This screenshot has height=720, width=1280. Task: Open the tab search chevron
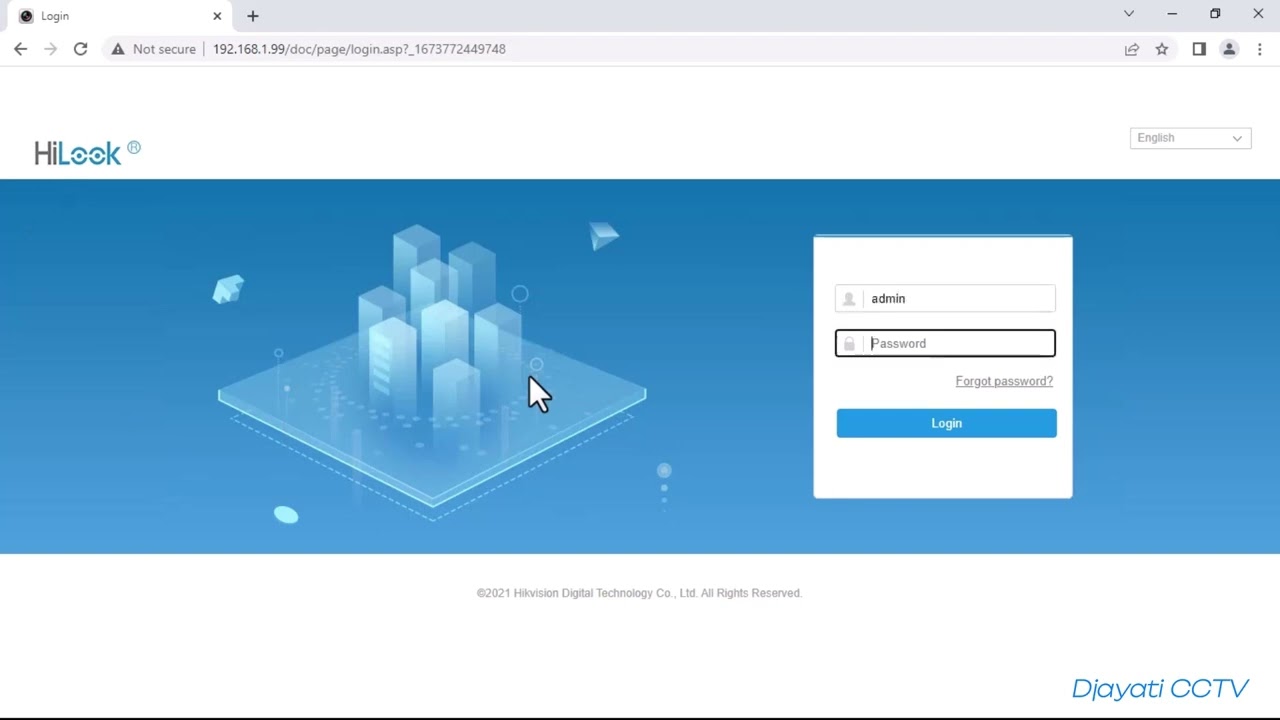(x=1129, y=14)
